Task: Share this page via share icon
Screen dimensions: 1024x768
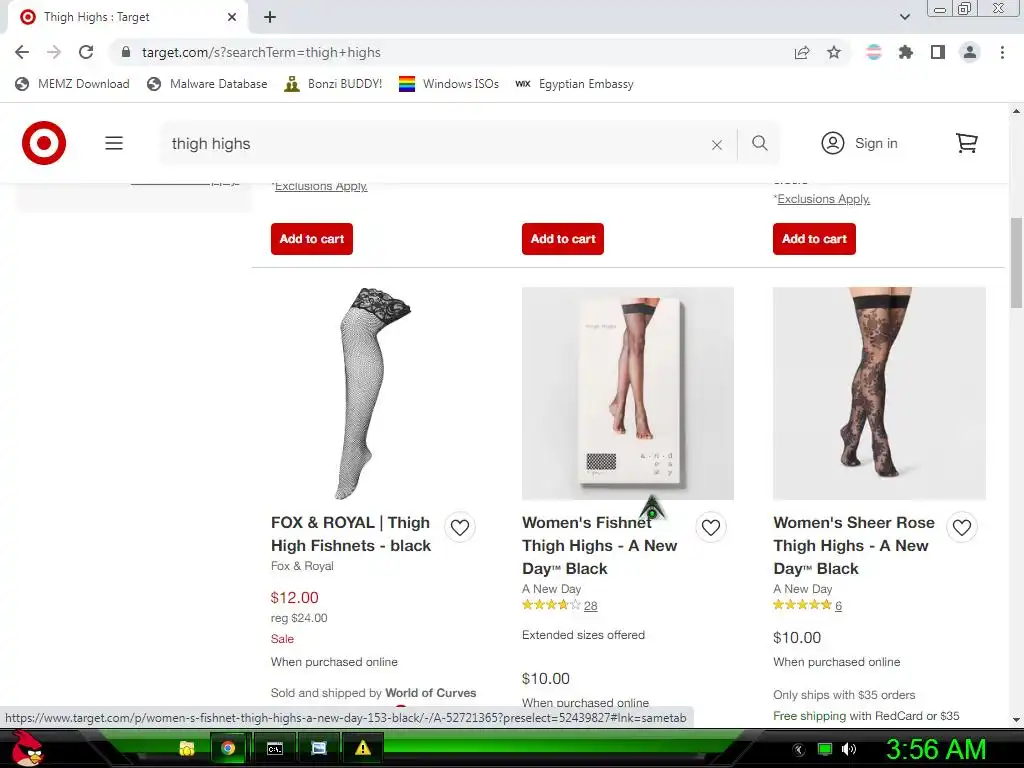Action: (x=802, y=52)
